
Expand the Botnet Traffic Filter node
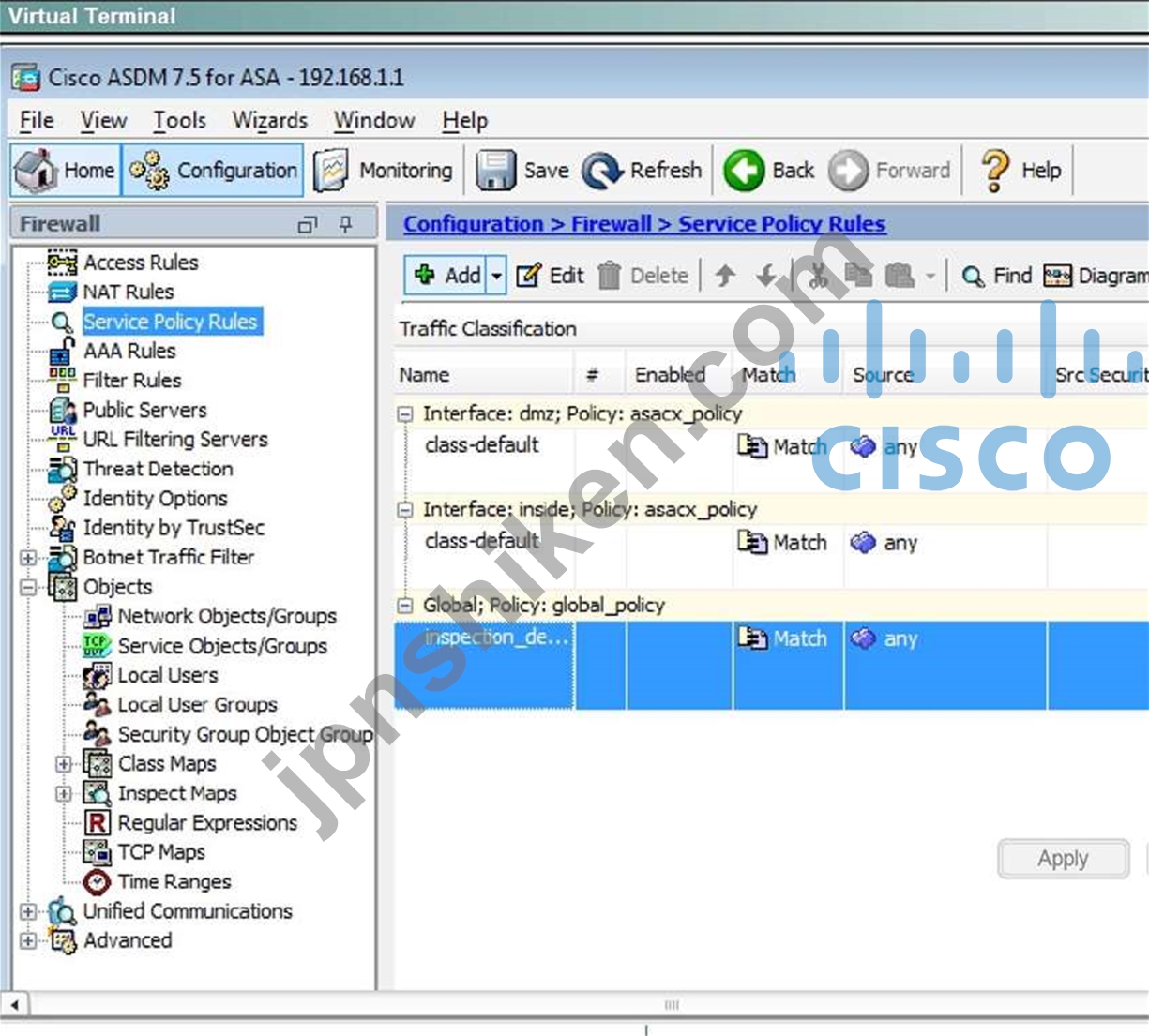(28, 558)
